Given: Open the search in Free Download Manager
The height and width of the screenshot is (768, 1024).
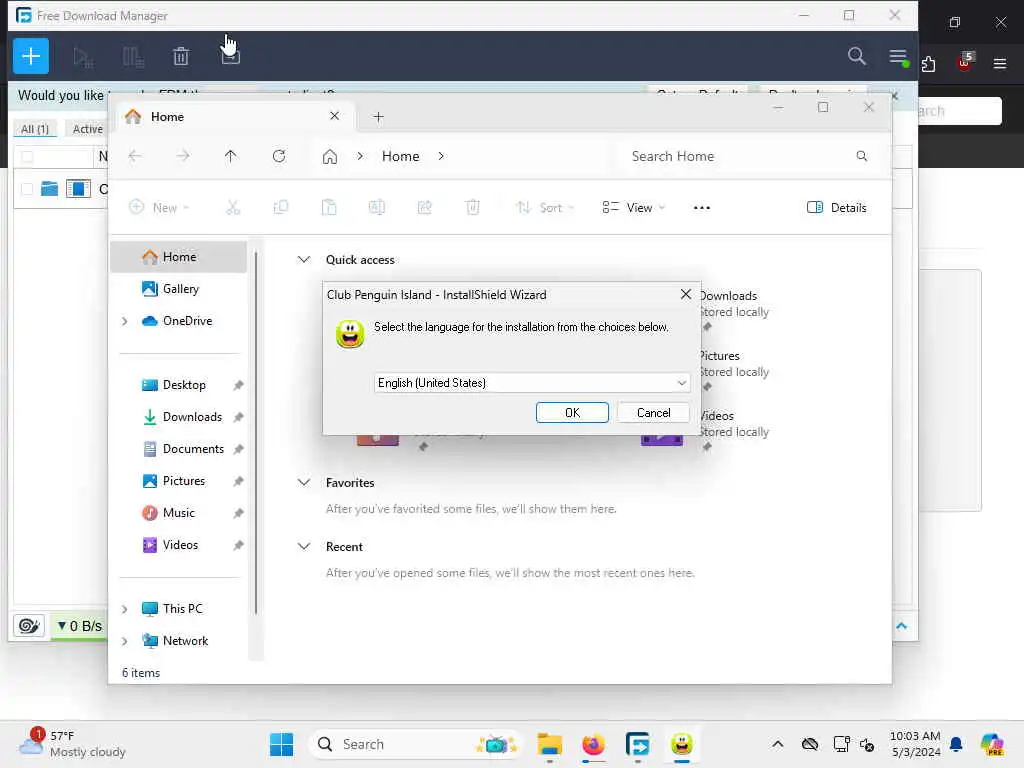Looking at the screenshot, I should [x=856, y=56].
